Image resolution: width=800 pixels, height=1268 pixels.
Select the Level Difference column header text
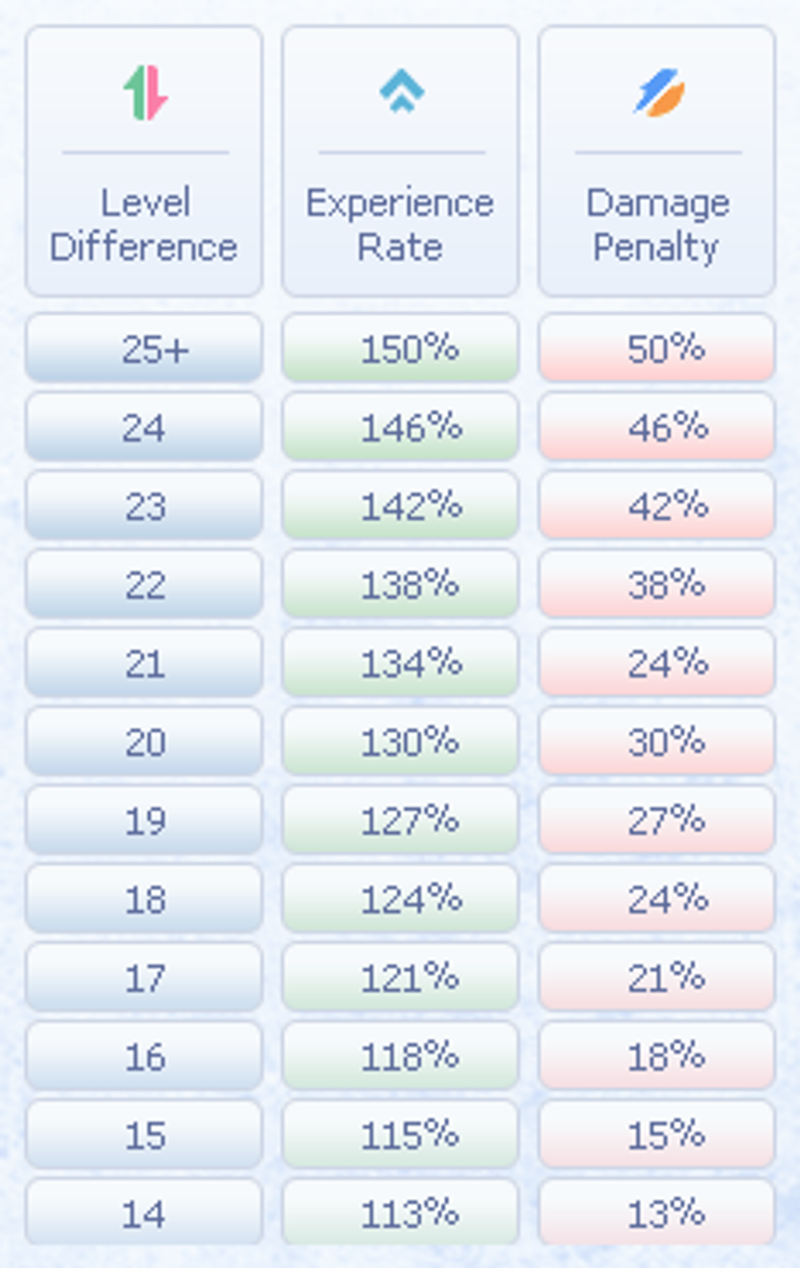click(x=144, y=225)
